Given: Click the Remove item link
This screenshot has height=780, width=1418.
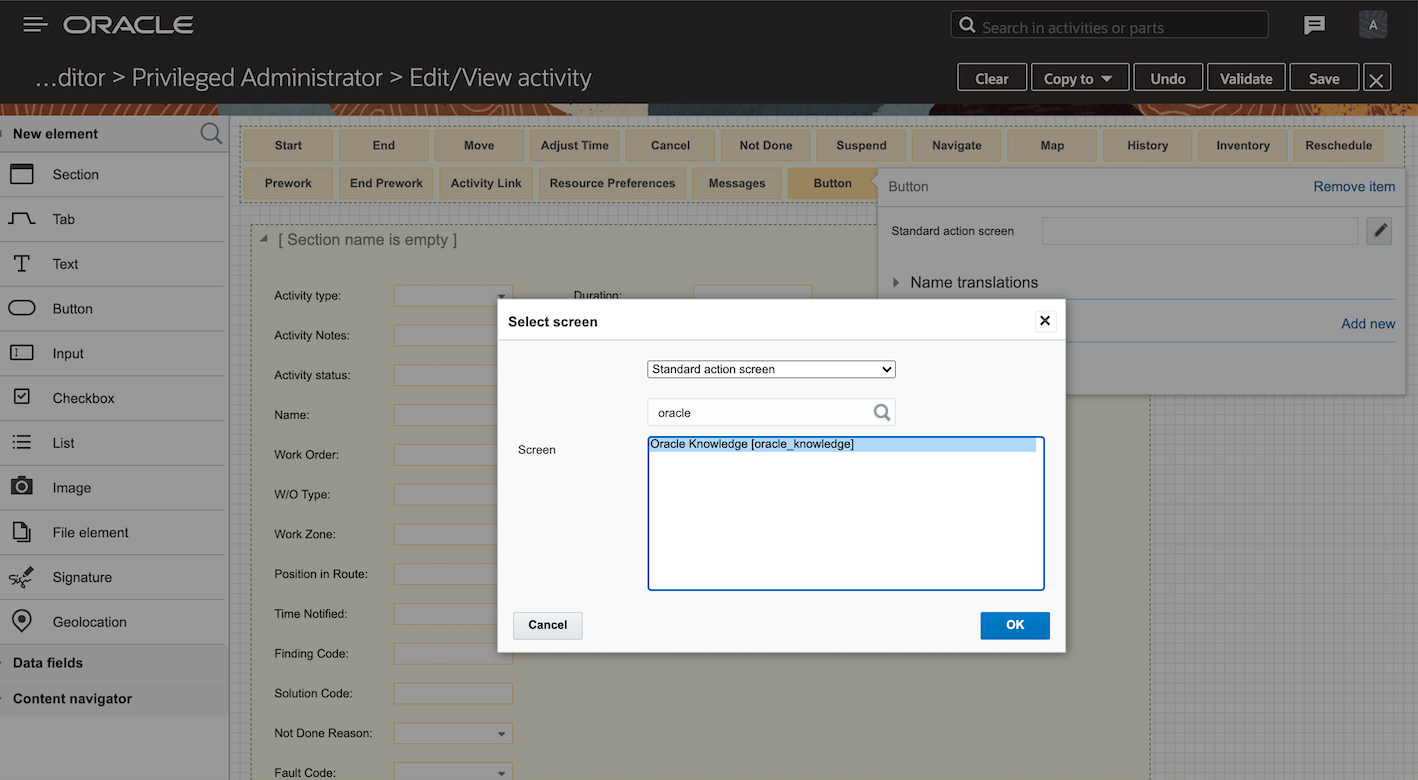Looking at the screenshot, I should pyautogui.click(x=1354, y=187).
